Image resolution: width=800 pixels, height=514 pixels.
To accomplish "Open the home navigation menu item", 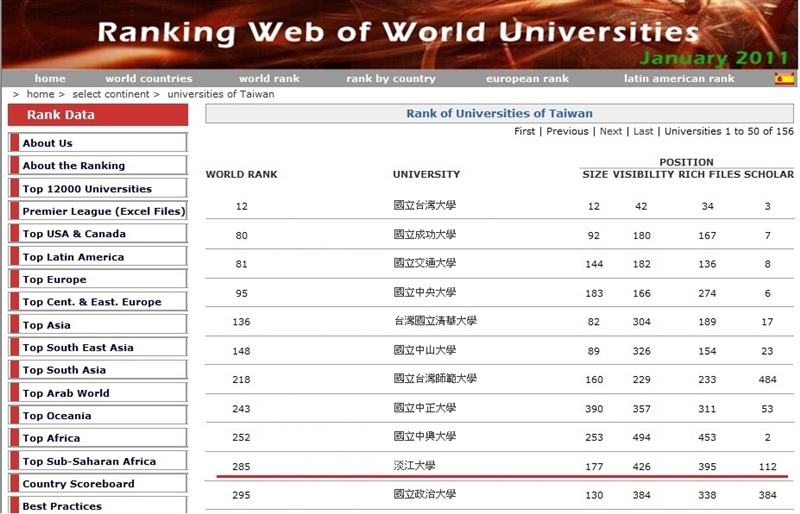I will tap(50, 79).
